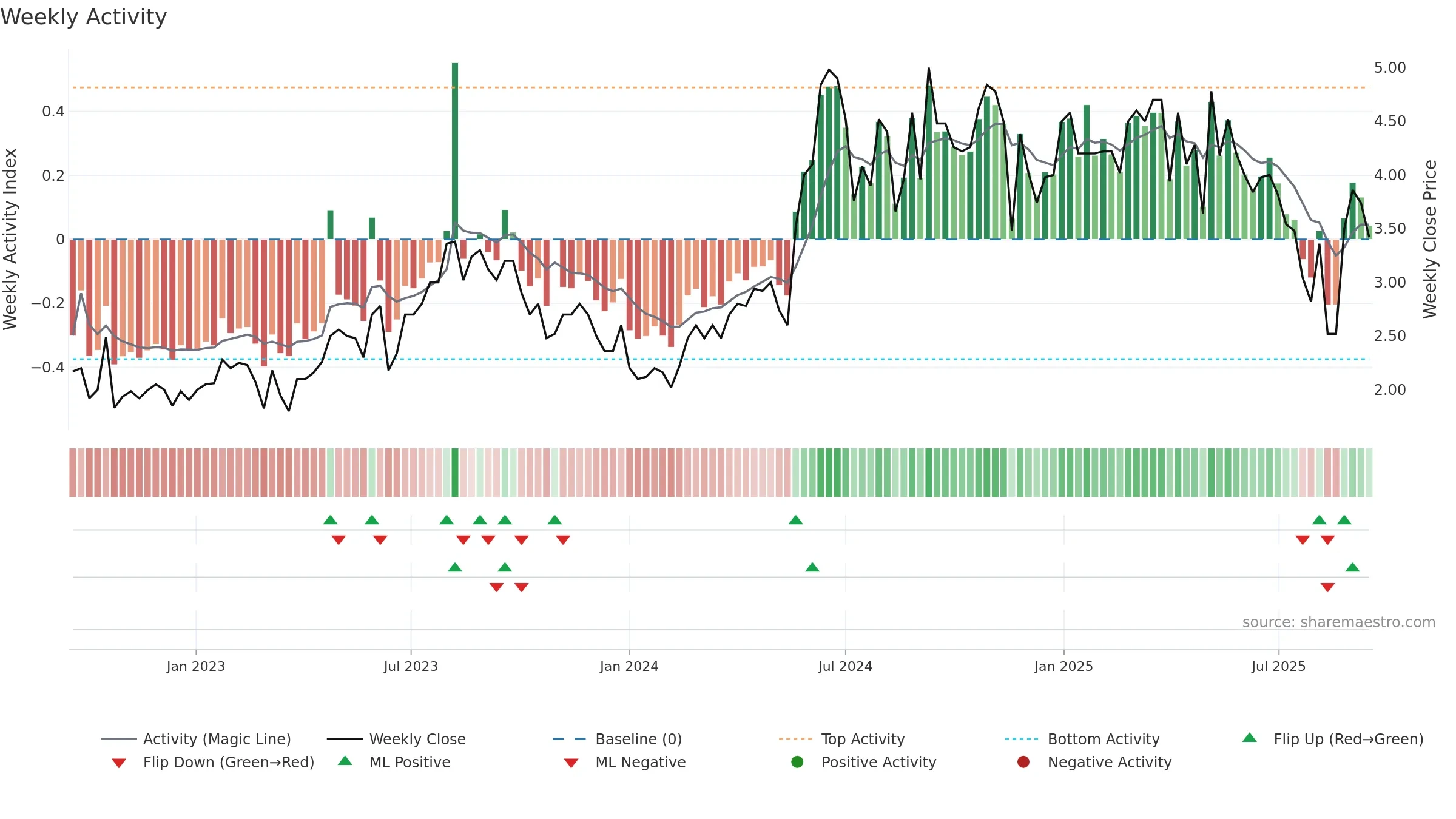Click the Flip Up marker near Jul 2024 start
Image resolution: width=1456 pixels, height=819 pixels.
coord(796,520)
